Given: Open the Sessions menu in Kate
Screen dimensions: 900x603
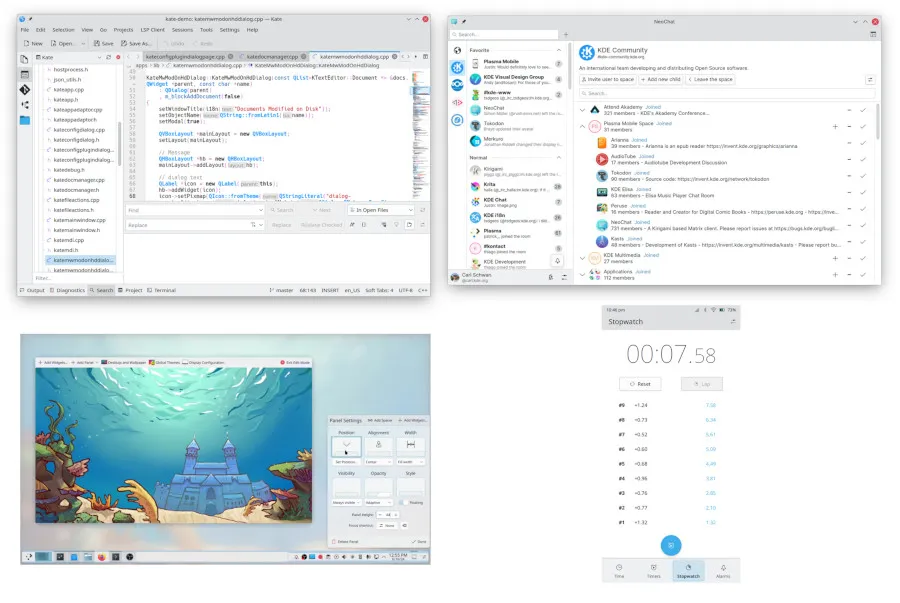Looking at the screenshot, I should 183,30.
